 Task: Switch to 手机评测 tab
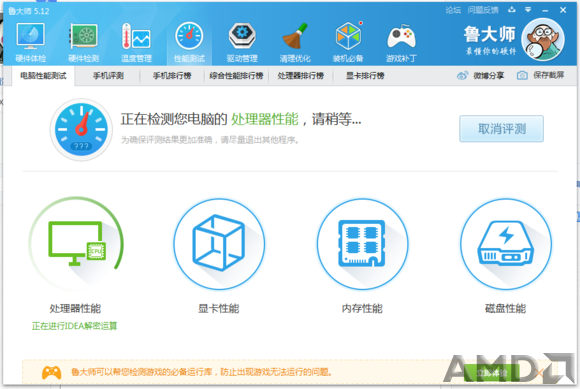click(108, 76)
